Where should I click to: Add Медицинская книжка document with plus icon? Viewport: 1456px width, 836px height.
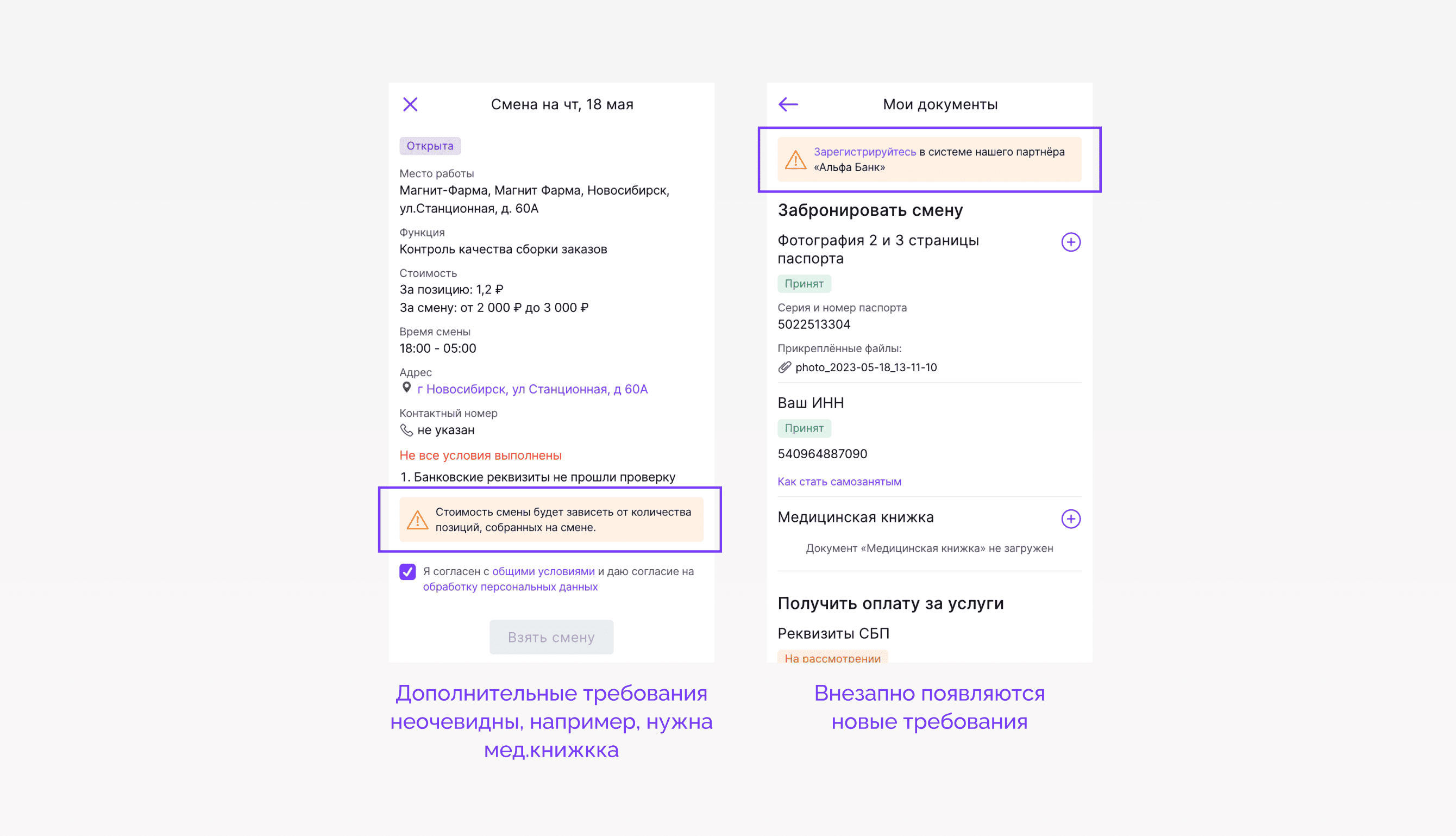(1070, 519)
